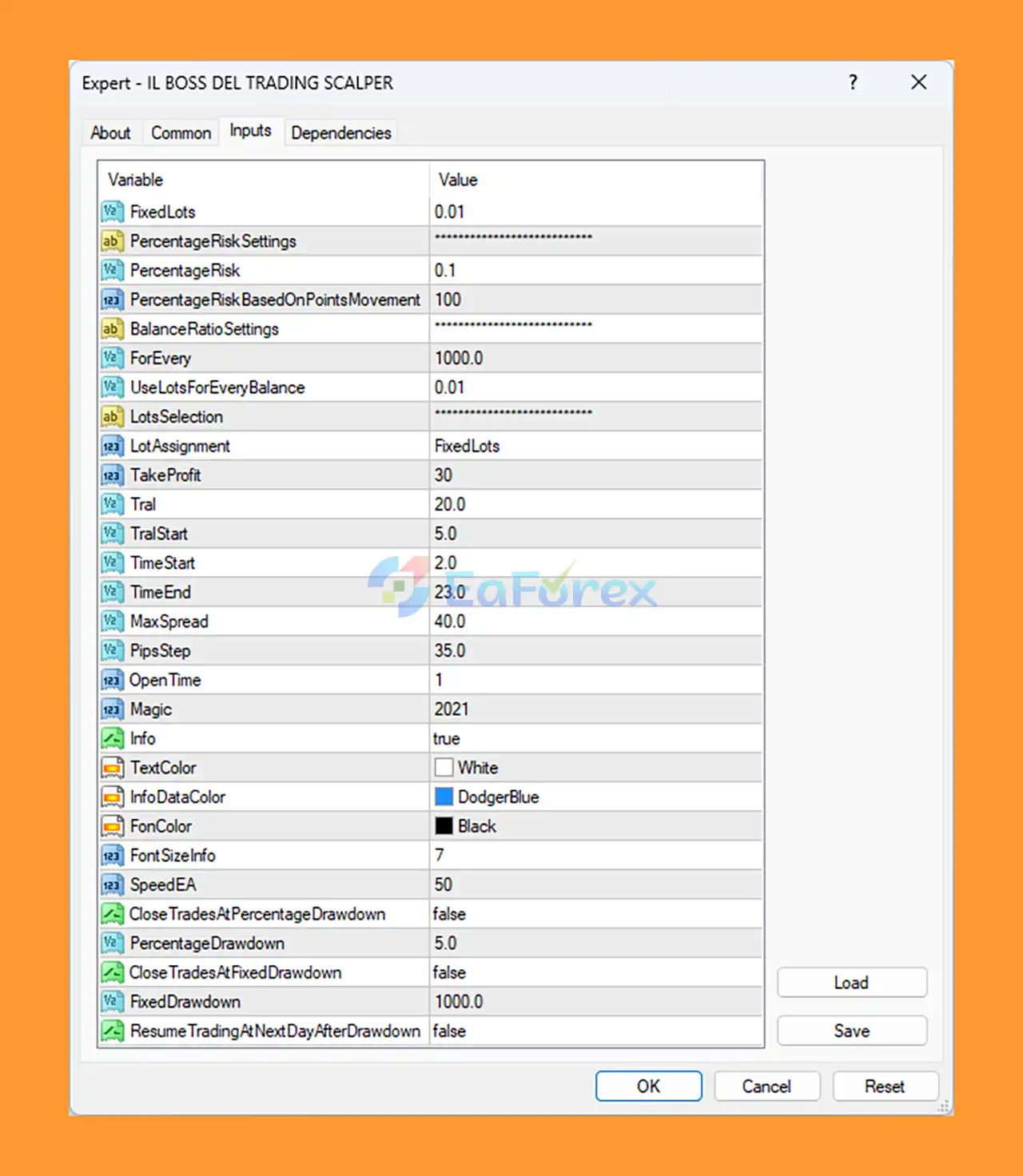
Task: Edit the TakeProfit value field
Action: tap(595, 475)
